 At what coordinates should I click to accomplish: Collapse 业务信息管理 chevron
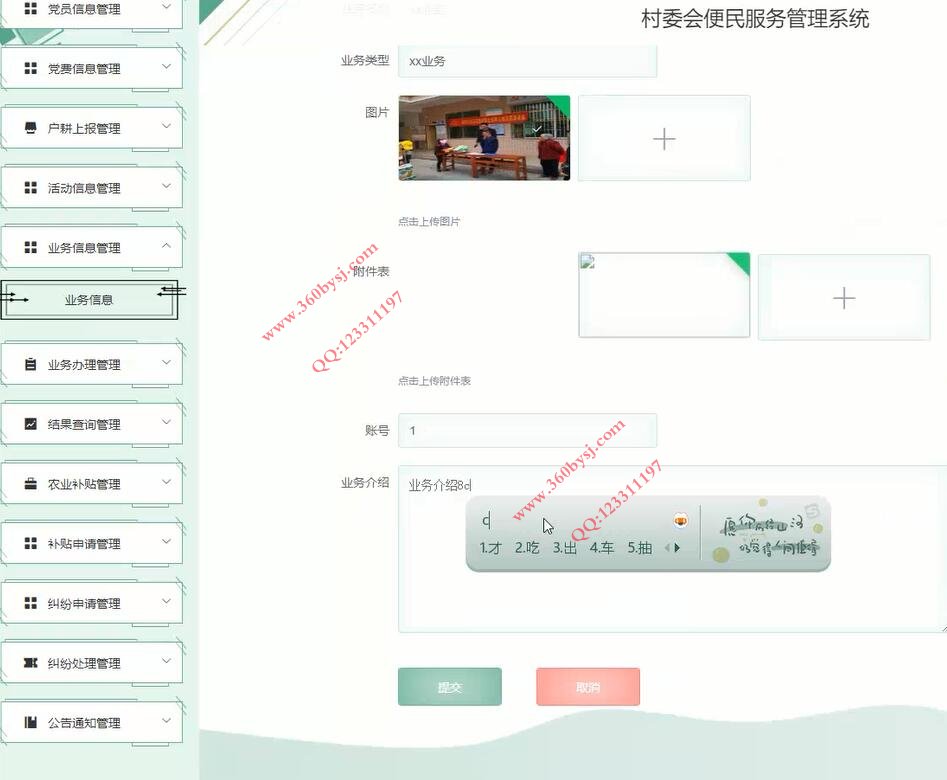coord(167,245)
